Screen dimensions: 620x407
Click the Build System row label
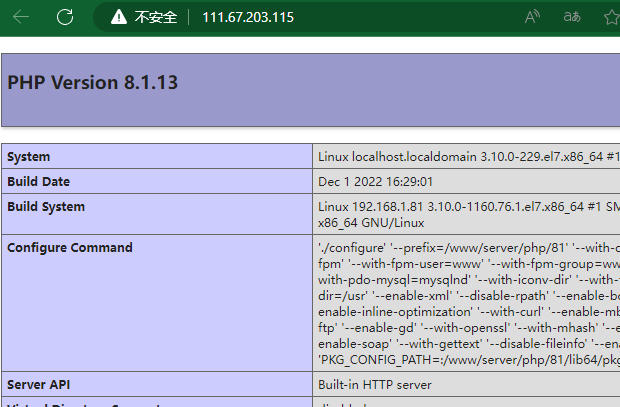coord(46,207)
